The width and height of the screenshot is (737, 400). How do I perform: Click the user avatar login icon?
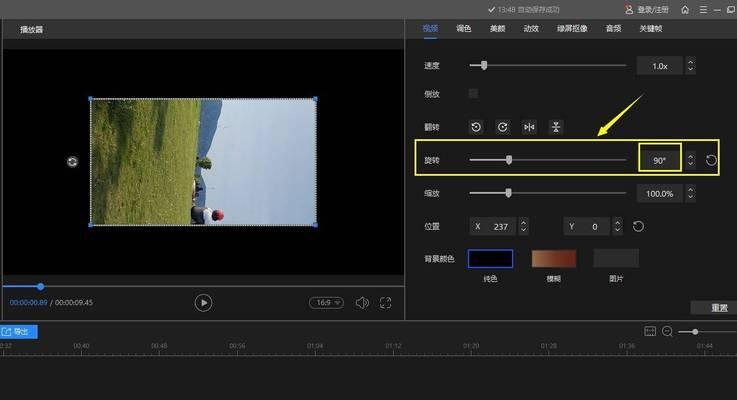point(629,9)
